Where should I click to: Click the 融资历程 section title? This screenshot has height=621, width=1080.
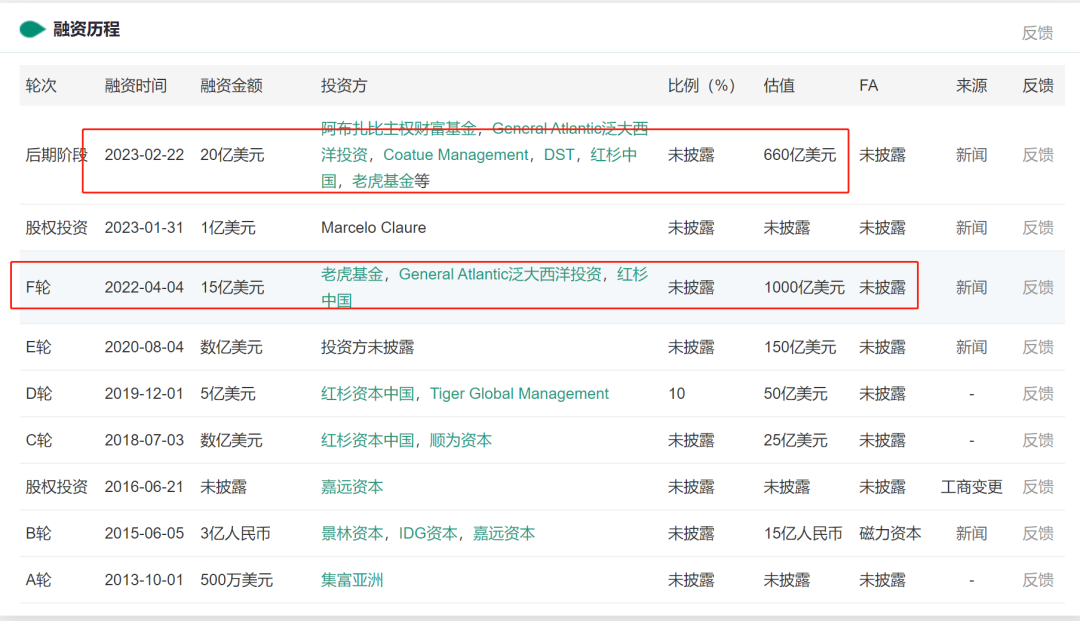coord(87,29)
